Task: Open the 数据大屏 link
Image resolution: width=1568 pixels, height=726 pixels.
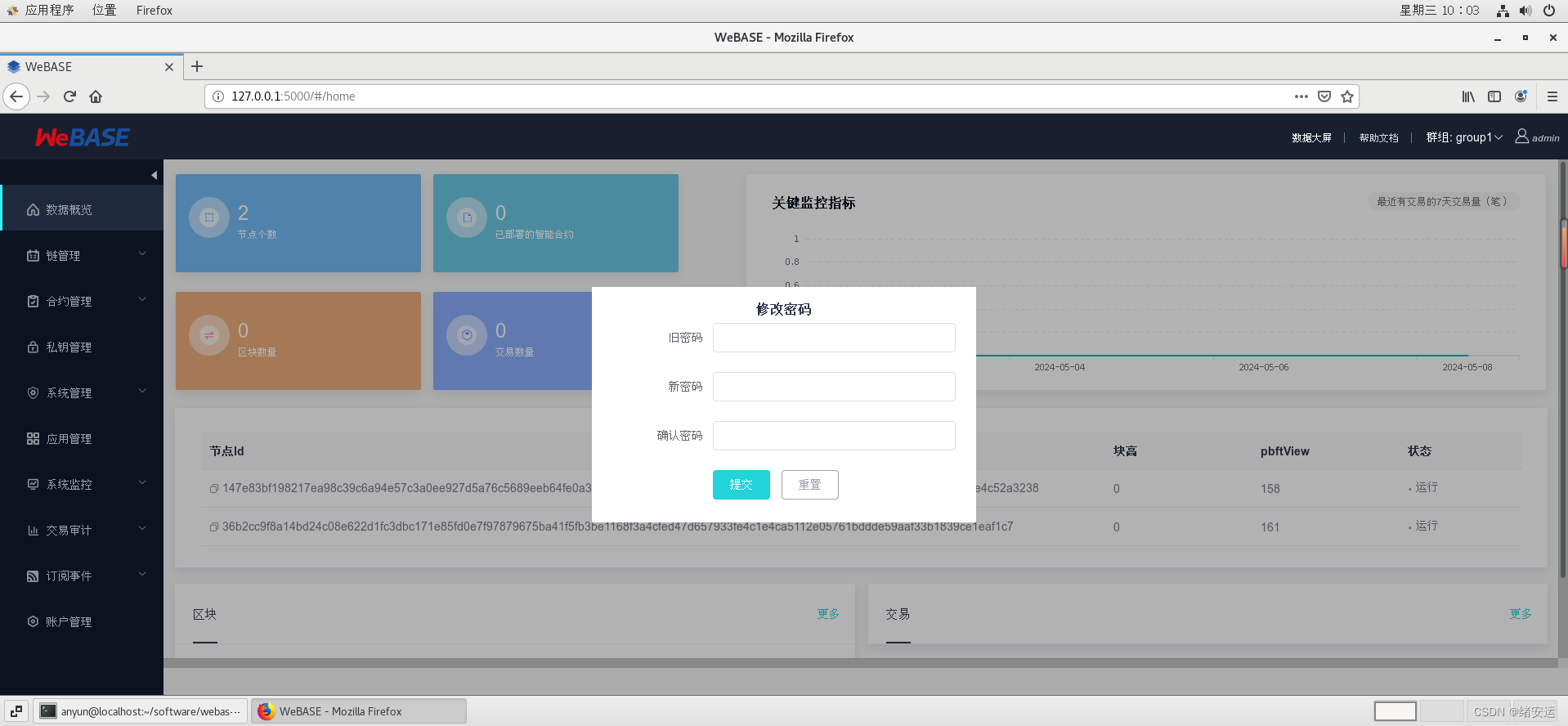Action: tap(1311, 138)
